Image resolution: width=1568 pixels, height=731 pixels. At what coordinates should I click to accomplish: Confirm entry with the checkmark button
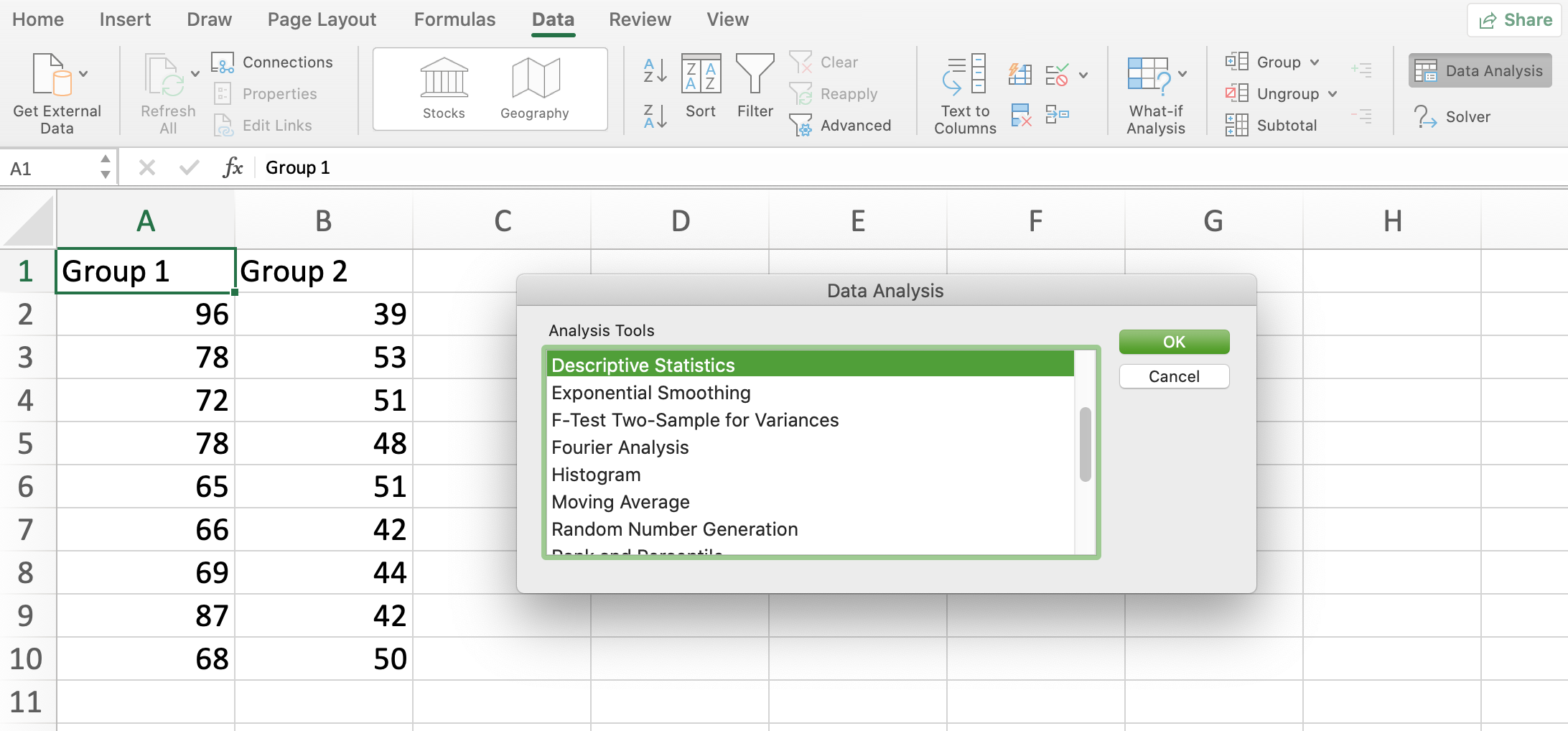[x=189, y=167]
